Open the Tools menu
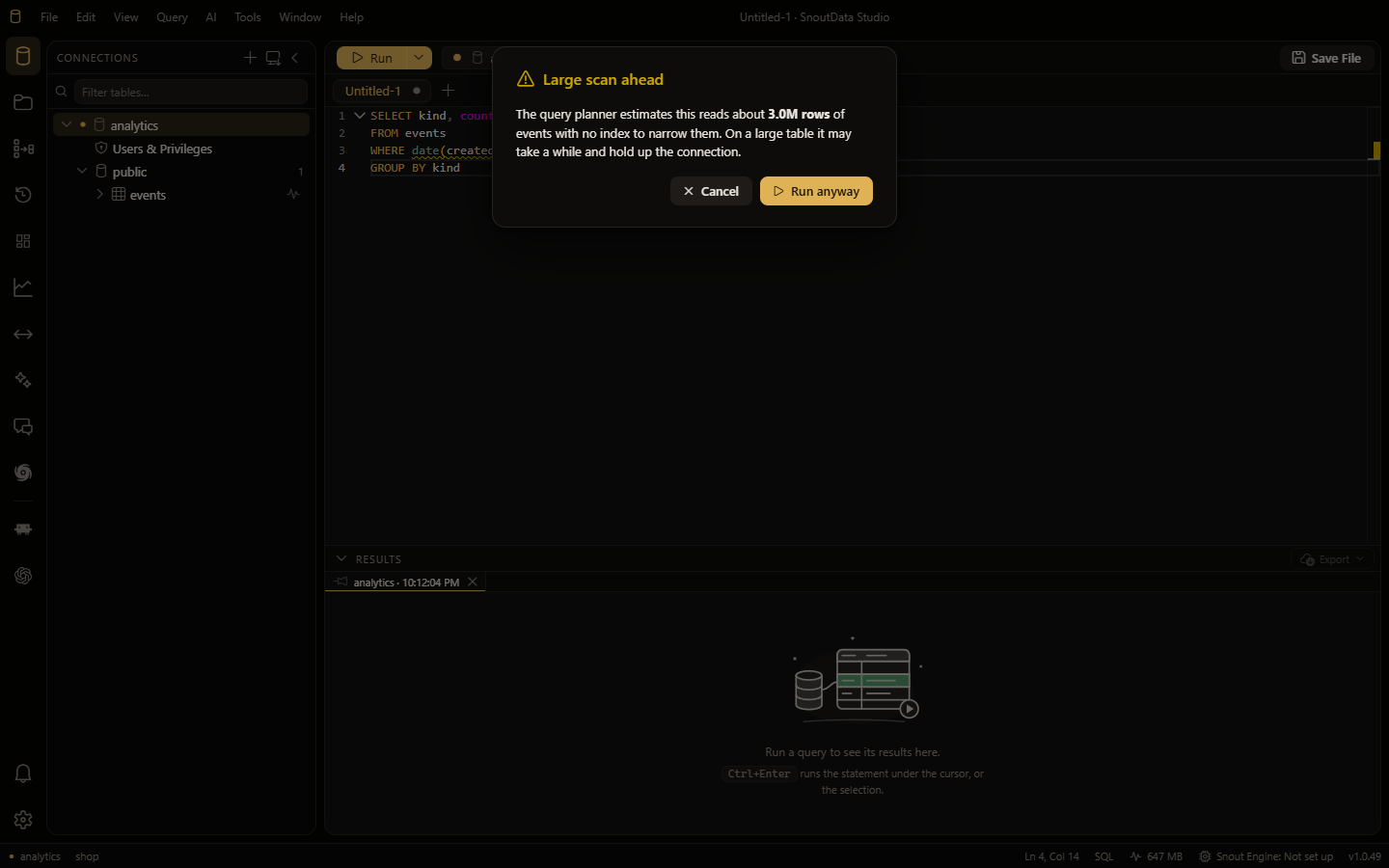Image resolution: width=1389 pixels, height=868 pixels. point(248,17)
